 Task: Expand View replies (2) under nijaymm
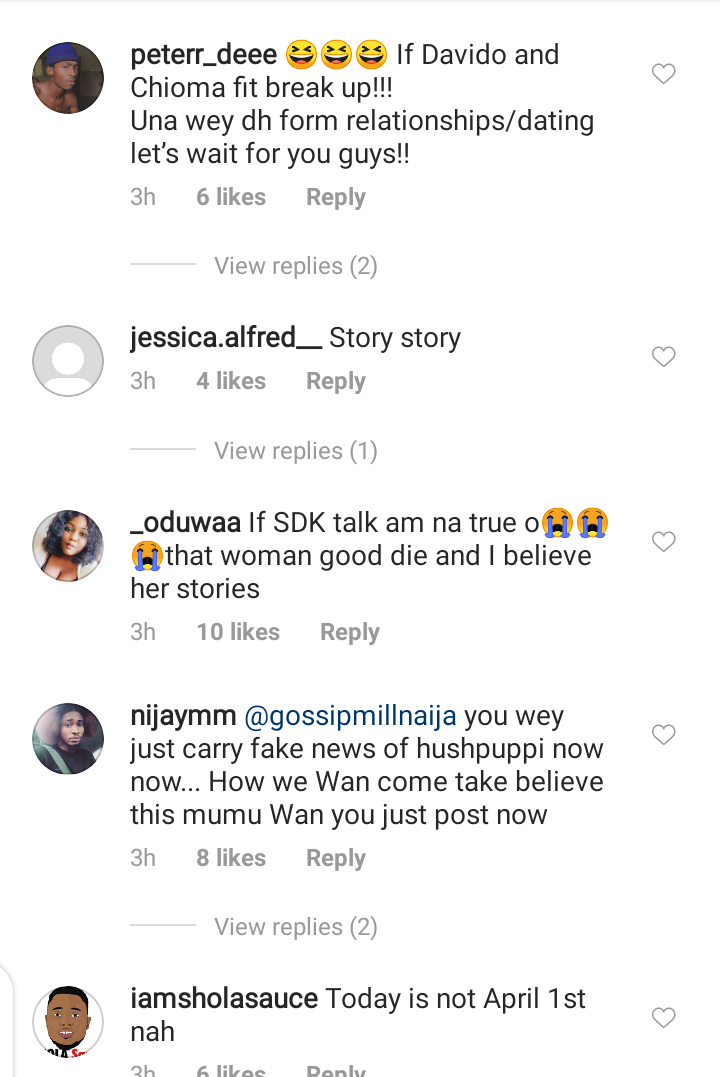pos(295,927)
